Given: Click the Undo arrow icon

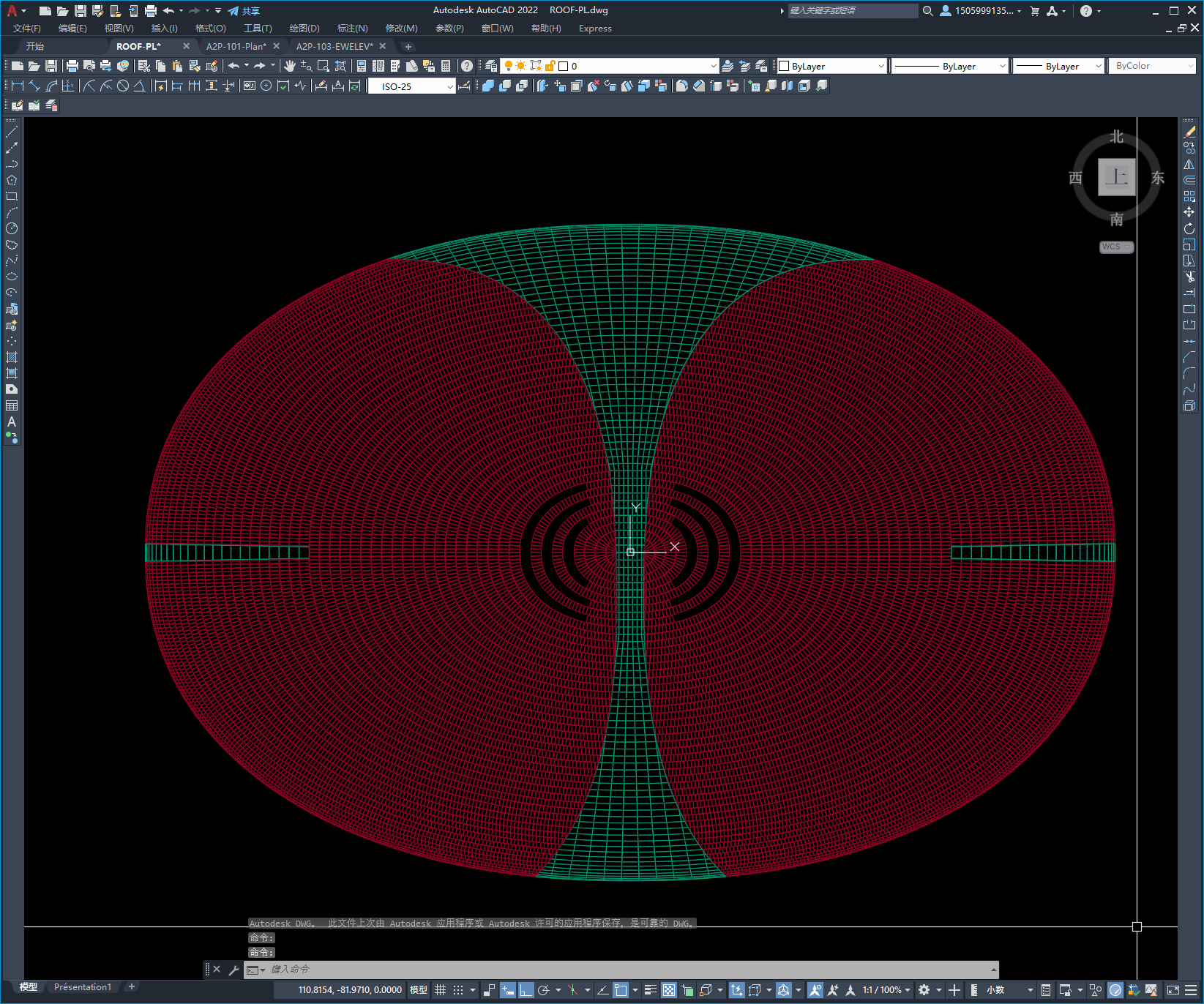Looking at the screenshot, I should [x=233, y=66].
